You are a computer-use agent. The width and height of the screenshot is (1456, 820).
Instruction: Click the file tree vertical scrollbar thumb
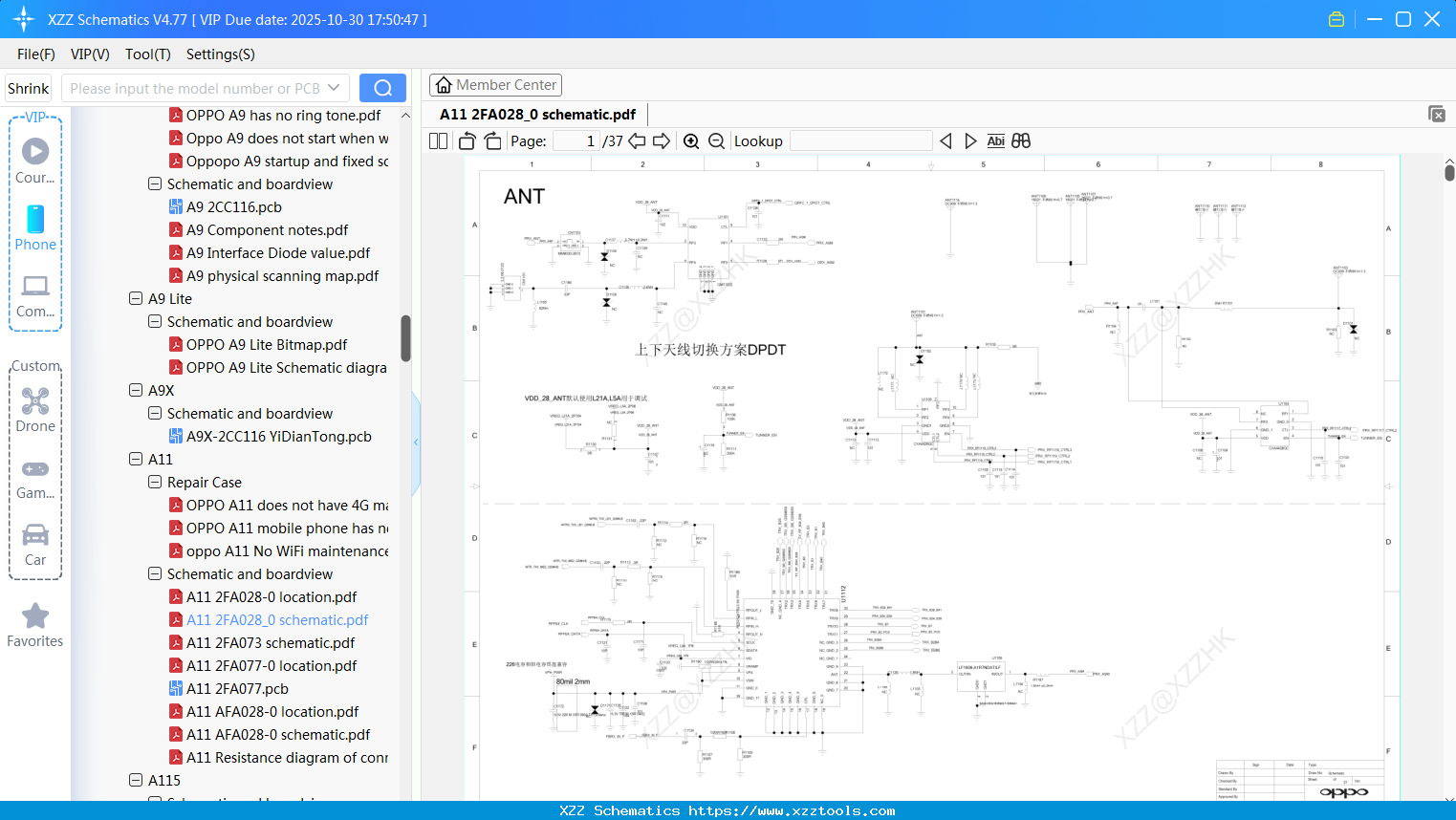[405, 338]
